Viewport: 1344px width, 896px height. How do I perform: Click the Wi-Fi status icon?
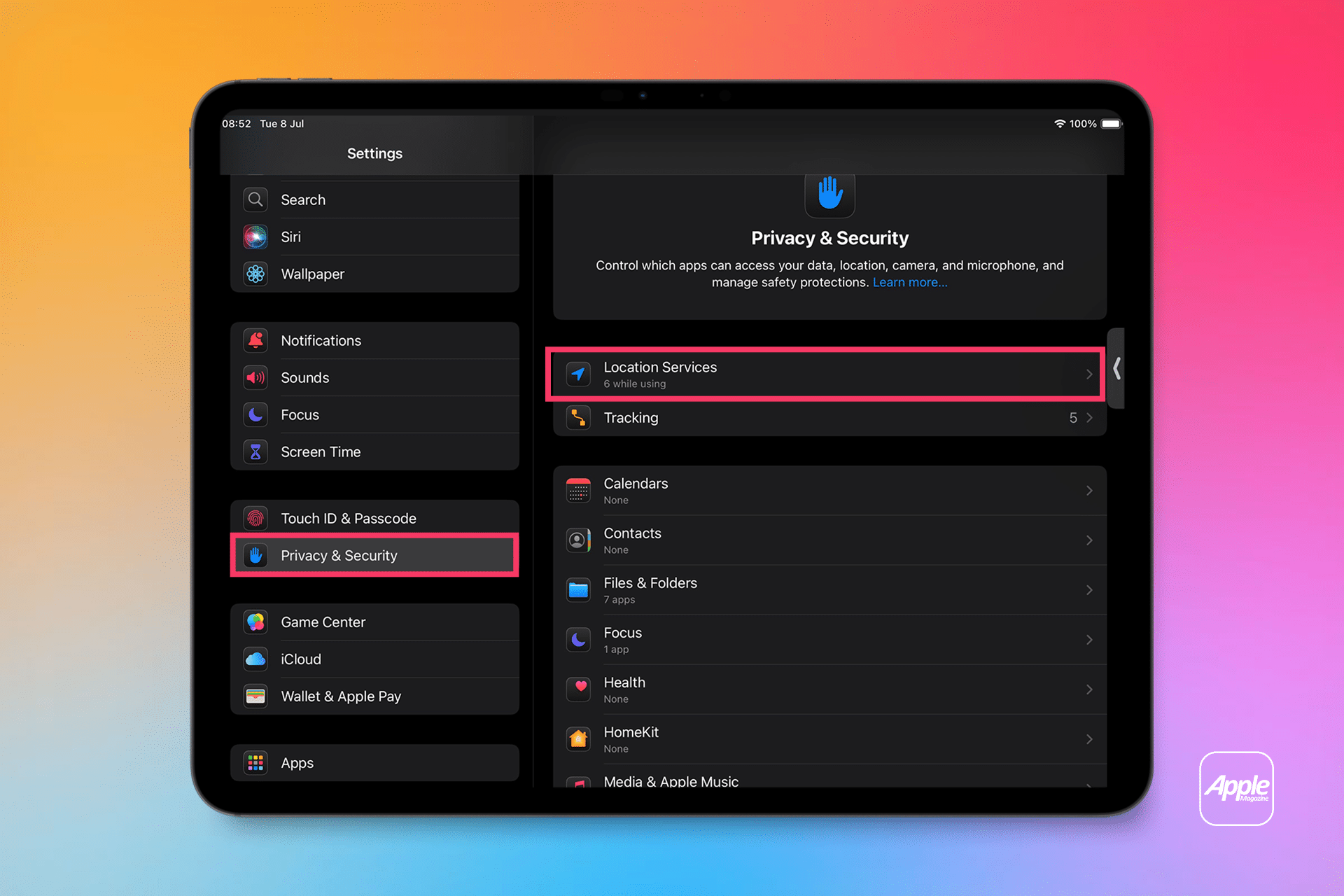coord(1060,124)
